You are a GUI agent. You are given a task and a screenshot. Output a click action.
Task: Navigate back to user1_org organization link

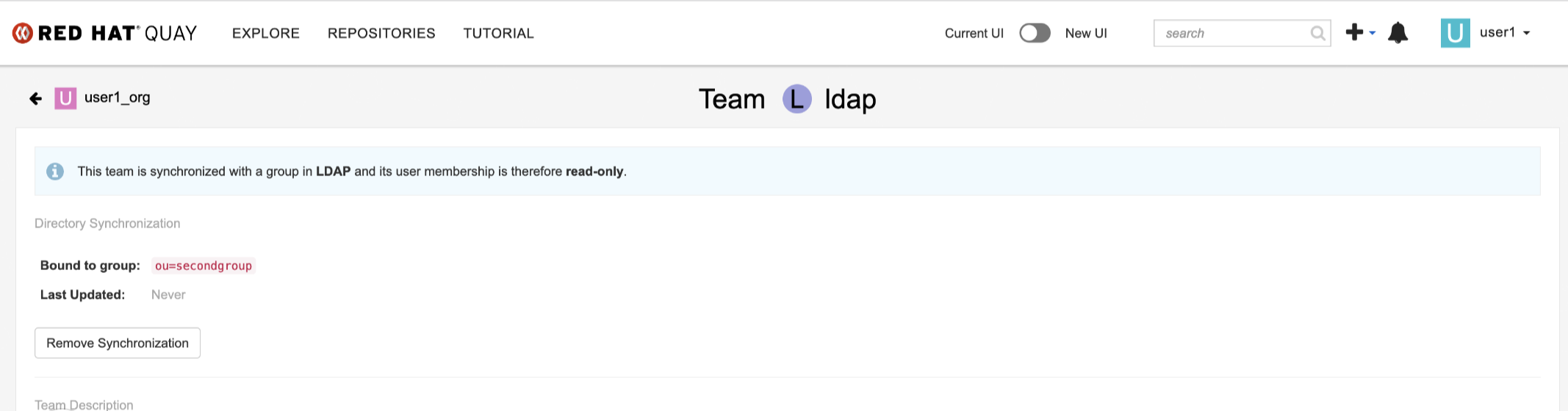(x=117, y=98)
